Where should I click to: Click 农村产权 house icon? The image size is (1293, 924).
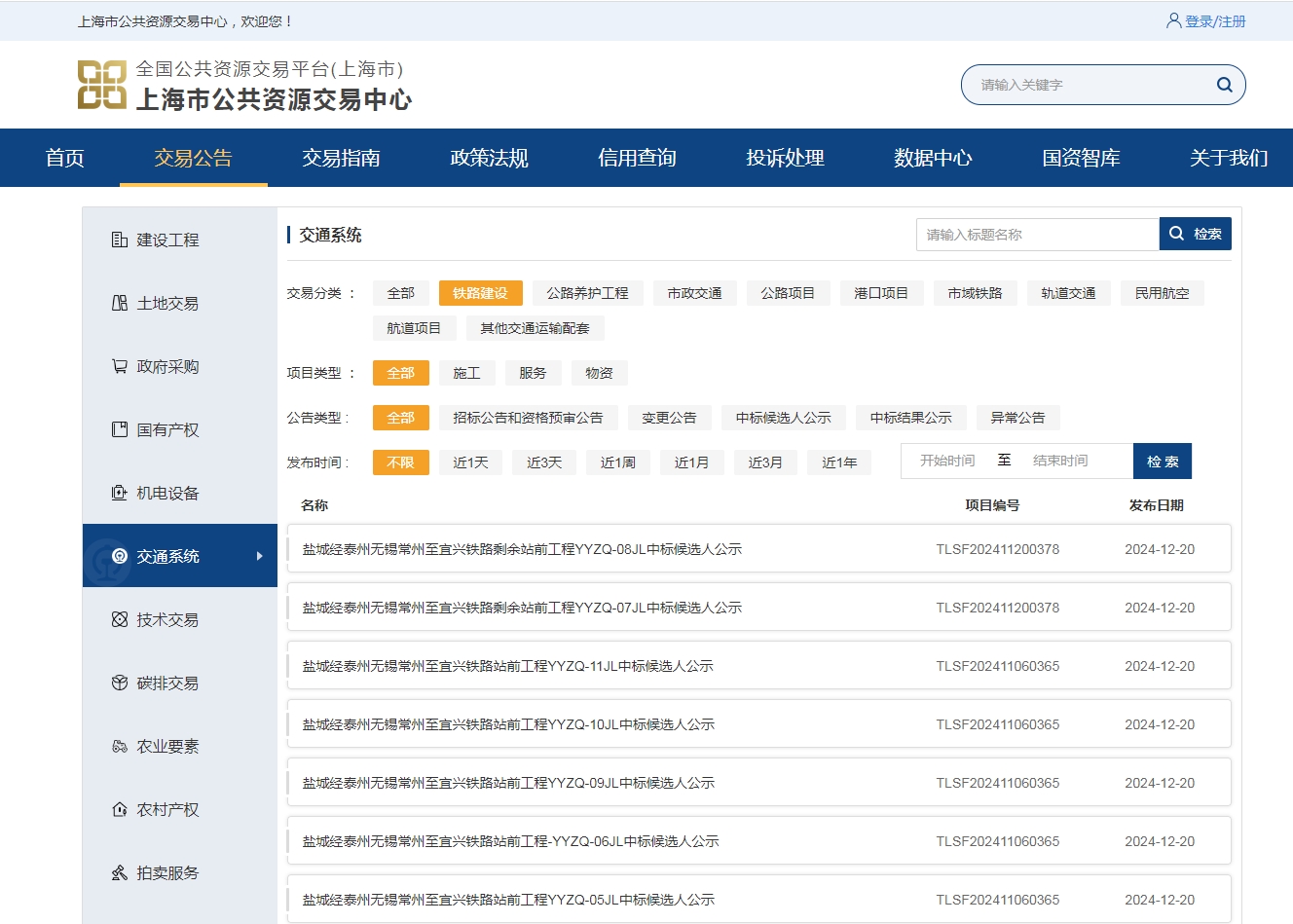pos(120,809)
